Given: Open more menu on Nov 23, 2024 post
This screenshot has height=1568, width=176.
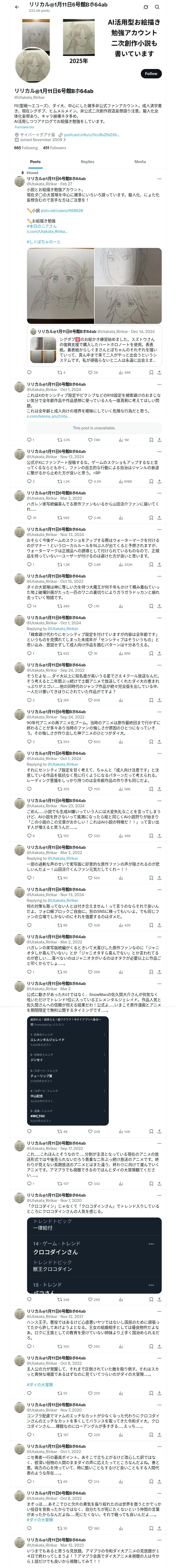Looking at the screenshot, I should (x=159, y=800).
